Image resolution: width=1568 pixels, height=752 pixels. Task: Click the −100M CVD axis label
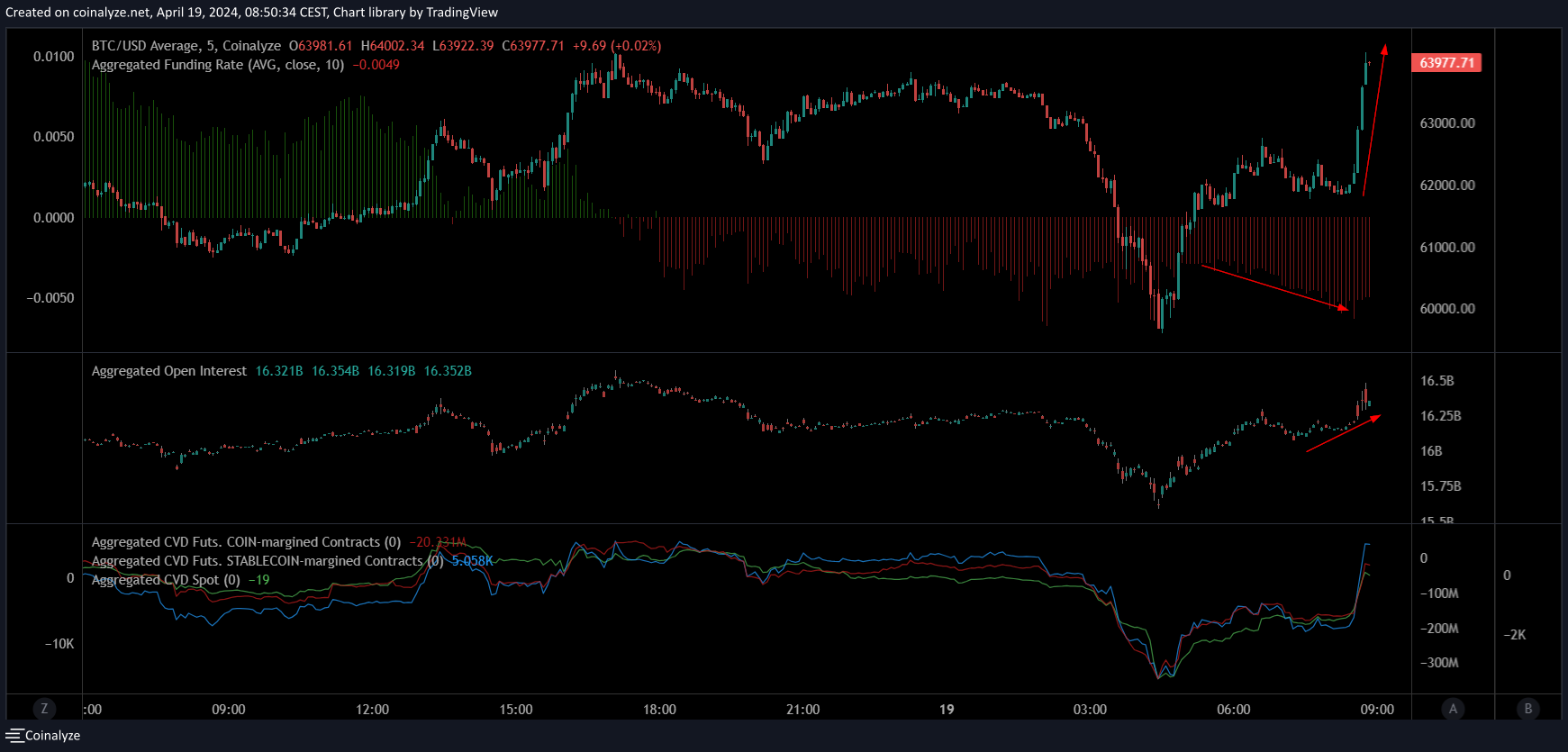pyautogui.click(x=1439, y=593)
